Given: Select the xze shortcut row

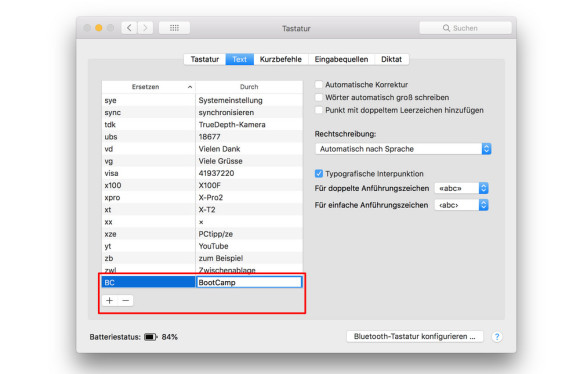Looking at the screenshot, I should coord(202,234).
